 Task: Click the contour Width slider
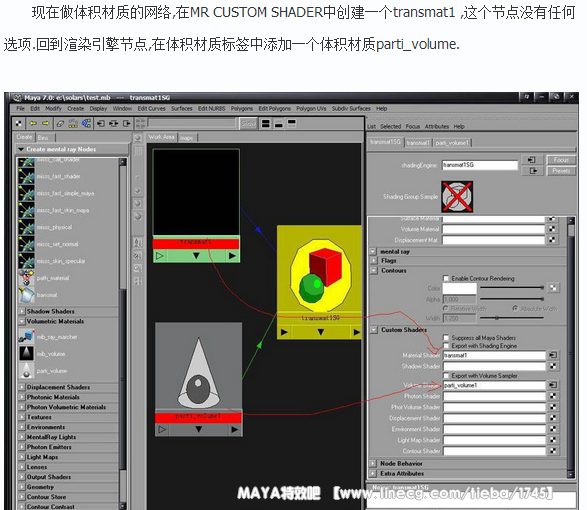click(512, 318)
